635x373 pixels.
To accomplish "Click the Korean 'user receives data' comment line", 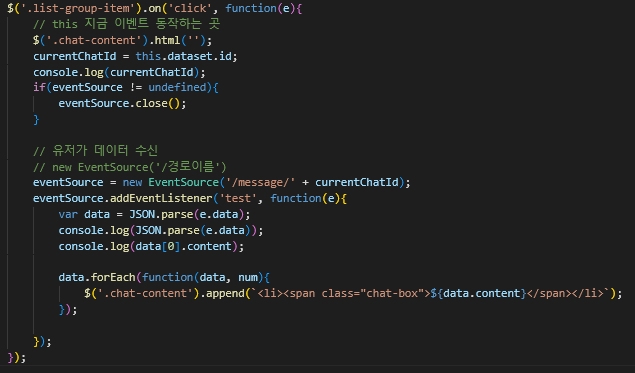I will pos(95,151).
